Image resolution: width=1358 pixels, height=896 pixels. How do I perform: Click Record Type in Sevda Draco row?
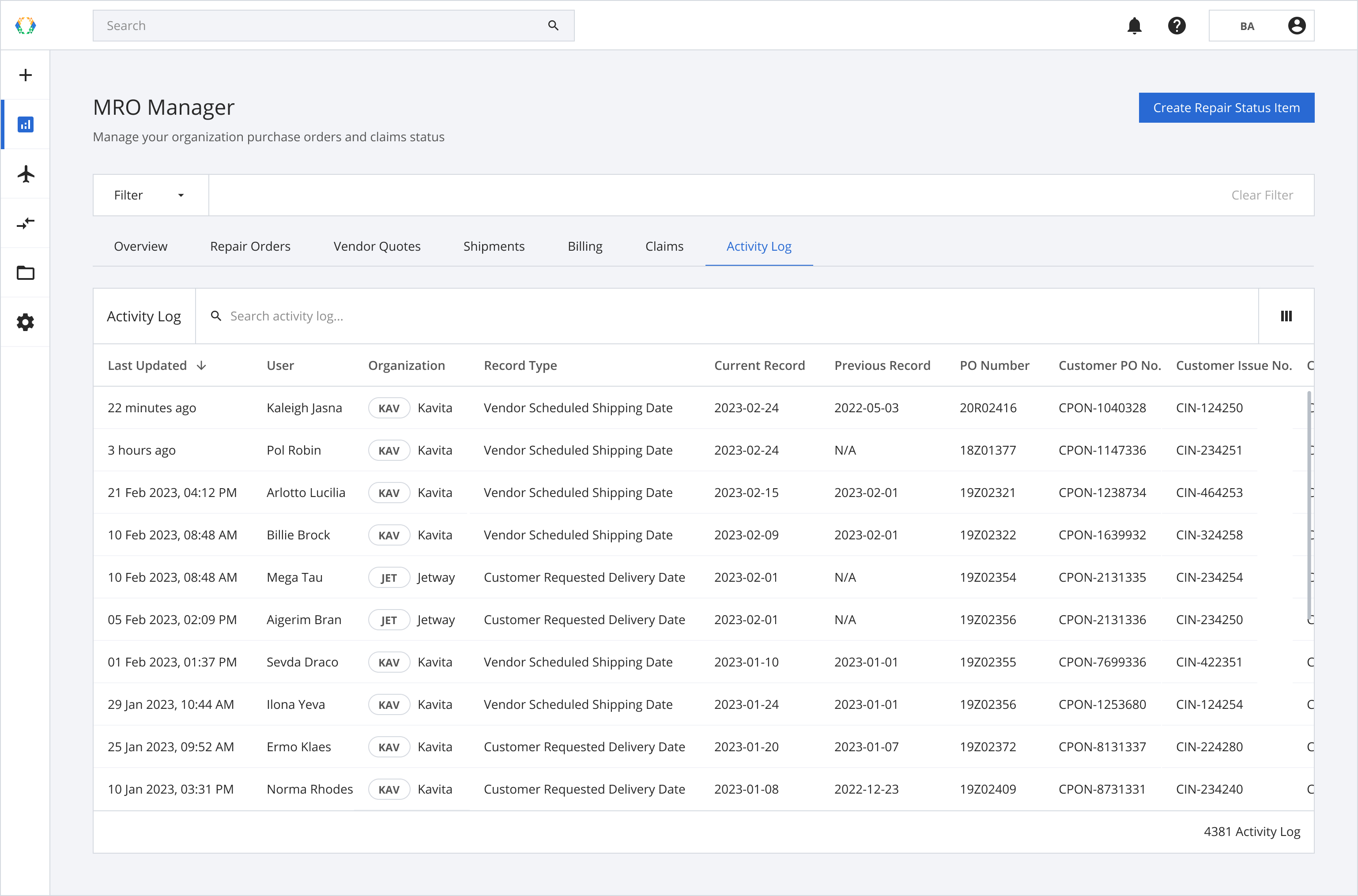pyautogui.click(x=578, y=662)
